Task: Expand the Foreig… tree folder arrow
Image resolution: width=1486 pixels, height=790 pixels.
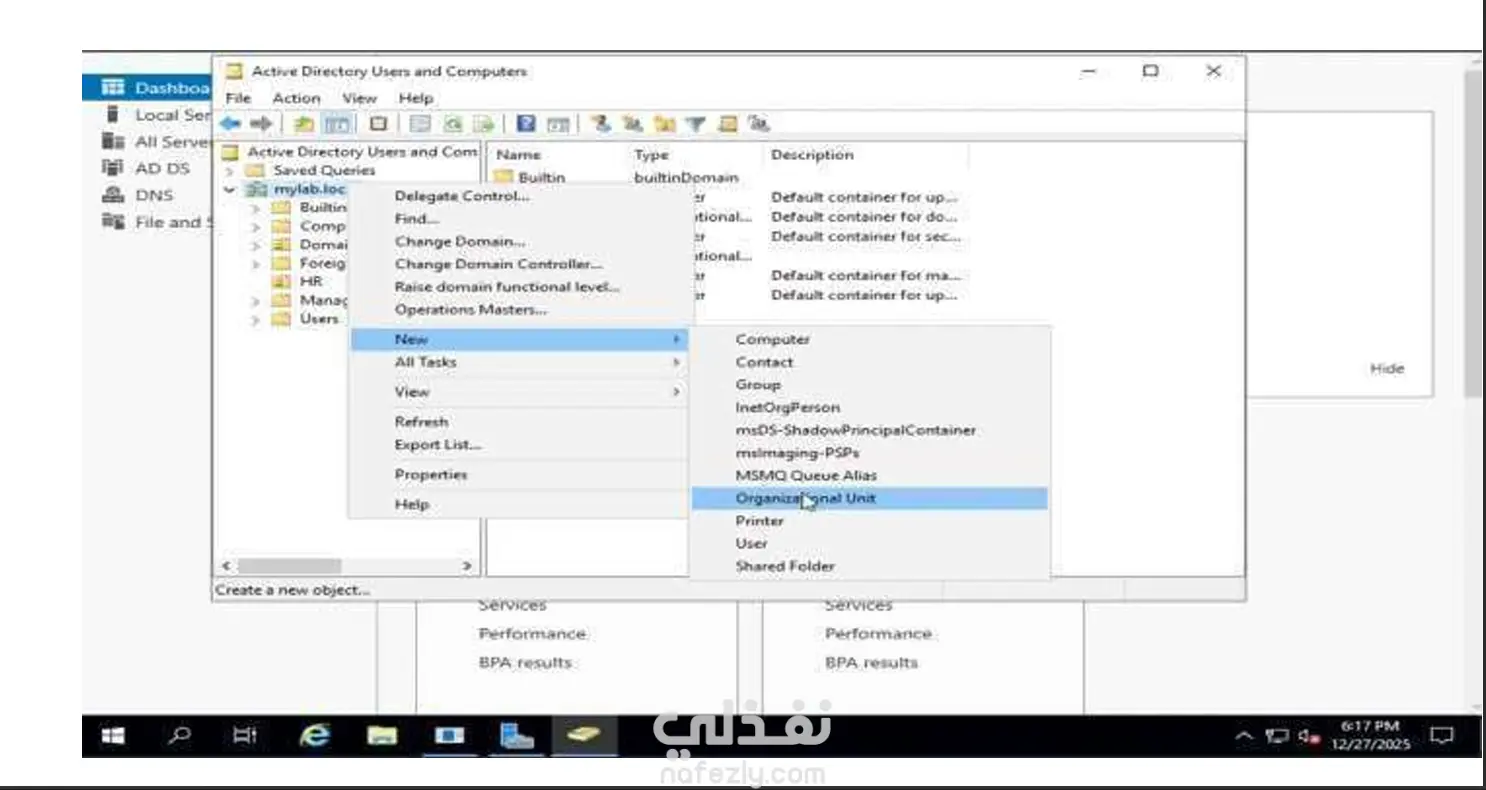Action: 256,264
